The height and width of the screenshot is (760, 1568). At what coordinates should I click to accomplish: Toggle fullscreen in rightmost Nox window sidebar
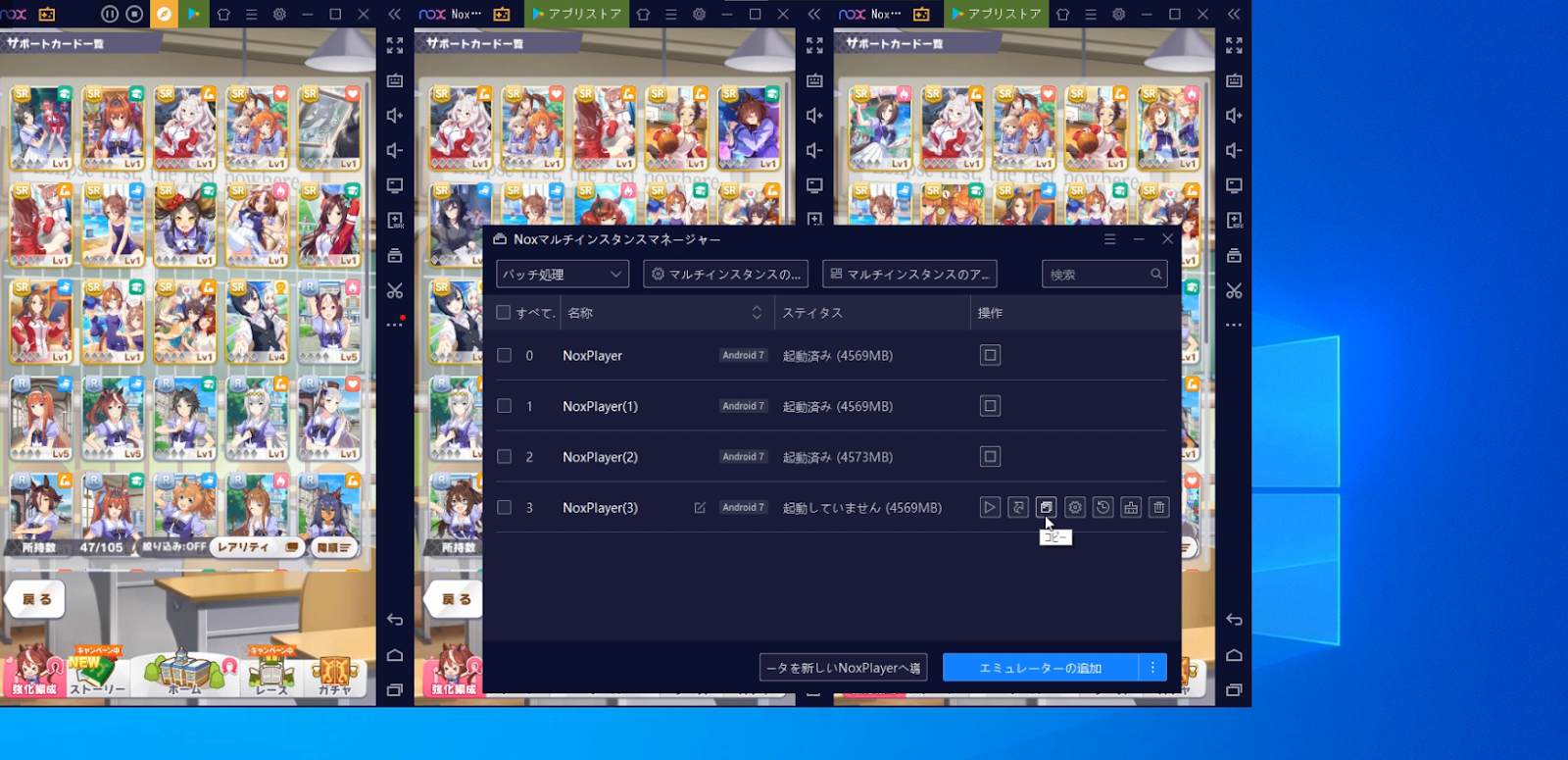(1234, 45)
